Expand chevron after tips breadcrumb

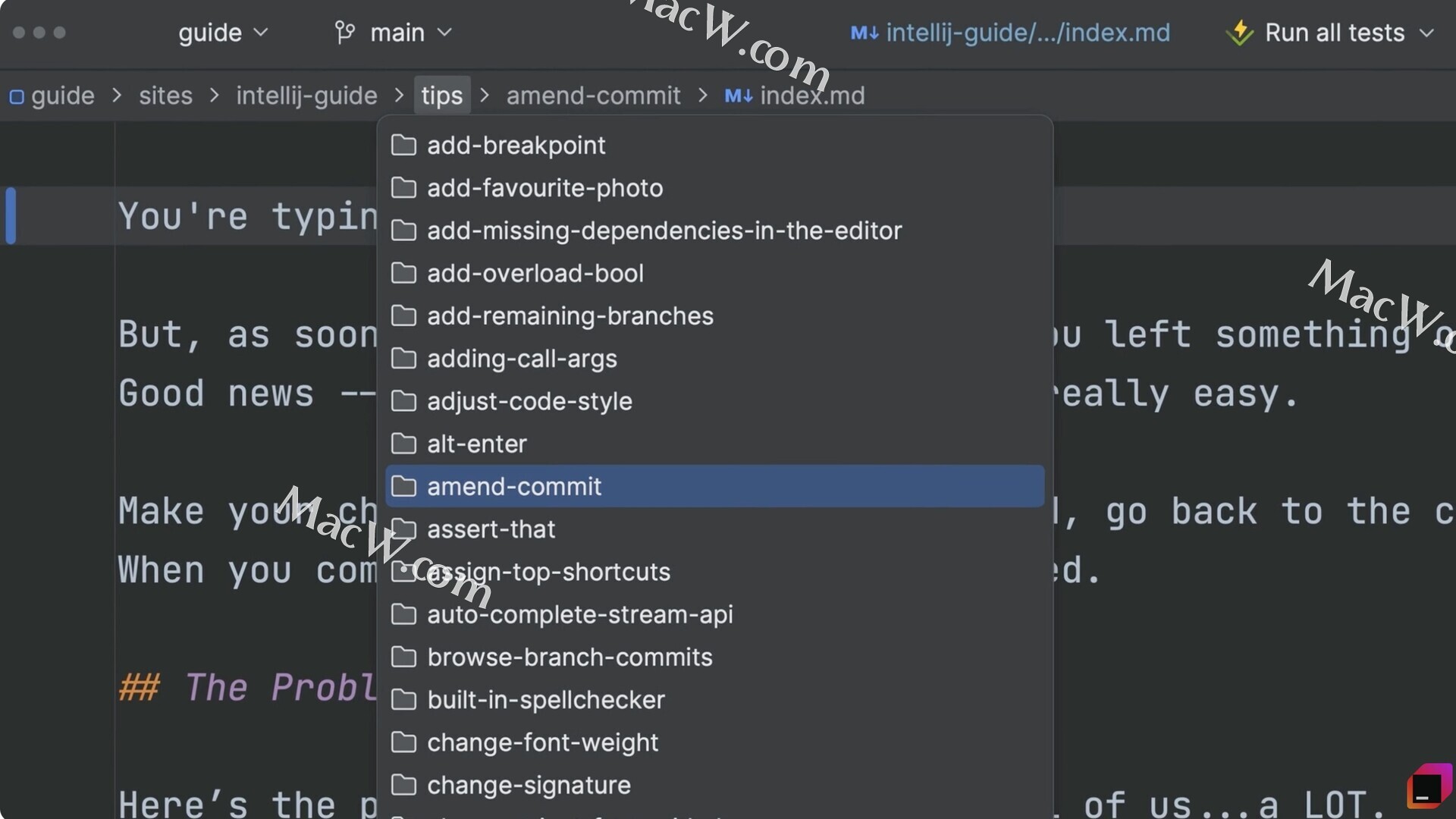(x=485, y=96)
